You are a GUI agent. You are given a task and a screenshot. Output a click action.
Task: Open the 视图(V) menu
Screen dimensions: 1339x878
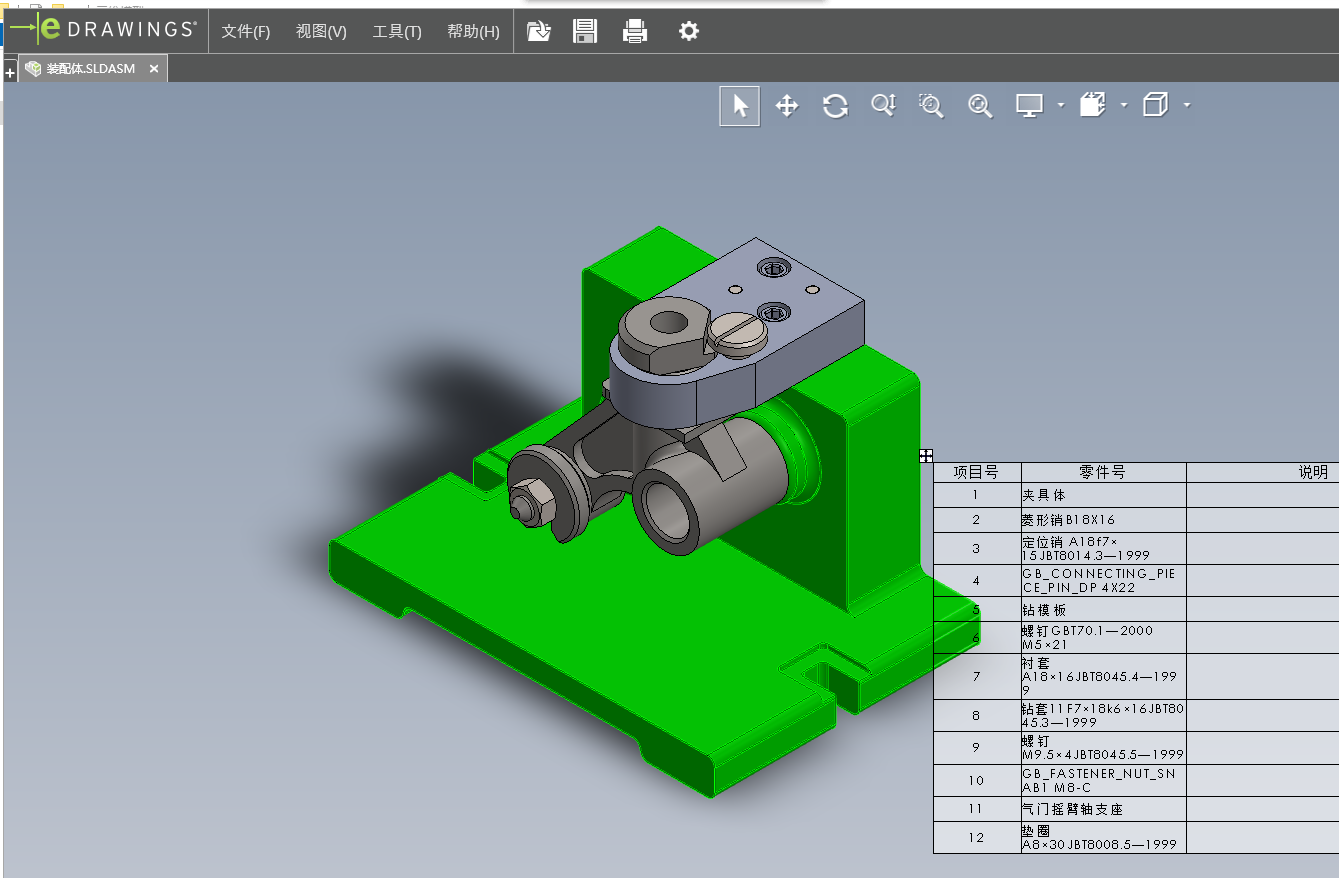(321, 32)
